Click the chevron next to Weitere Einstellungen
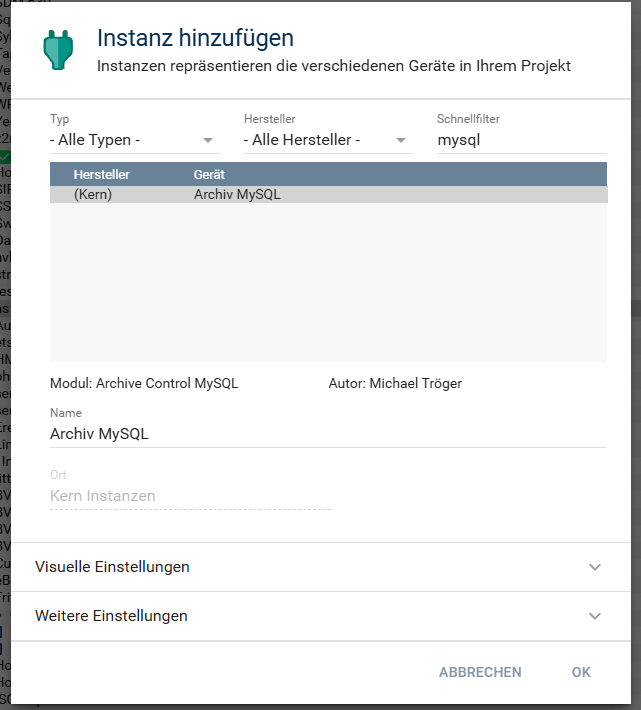 tap(595, 616)
